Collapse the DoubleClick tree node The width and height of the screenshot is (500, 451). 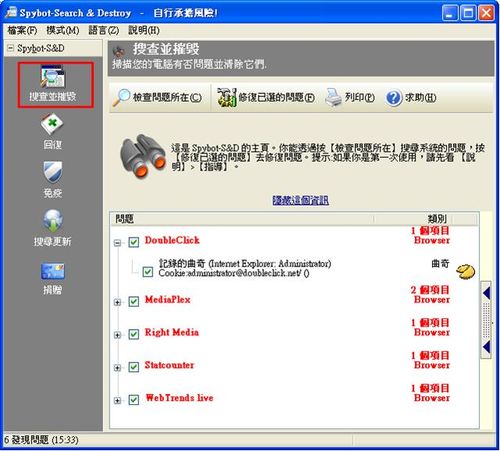pyautogui.click(x=117, y=243)
